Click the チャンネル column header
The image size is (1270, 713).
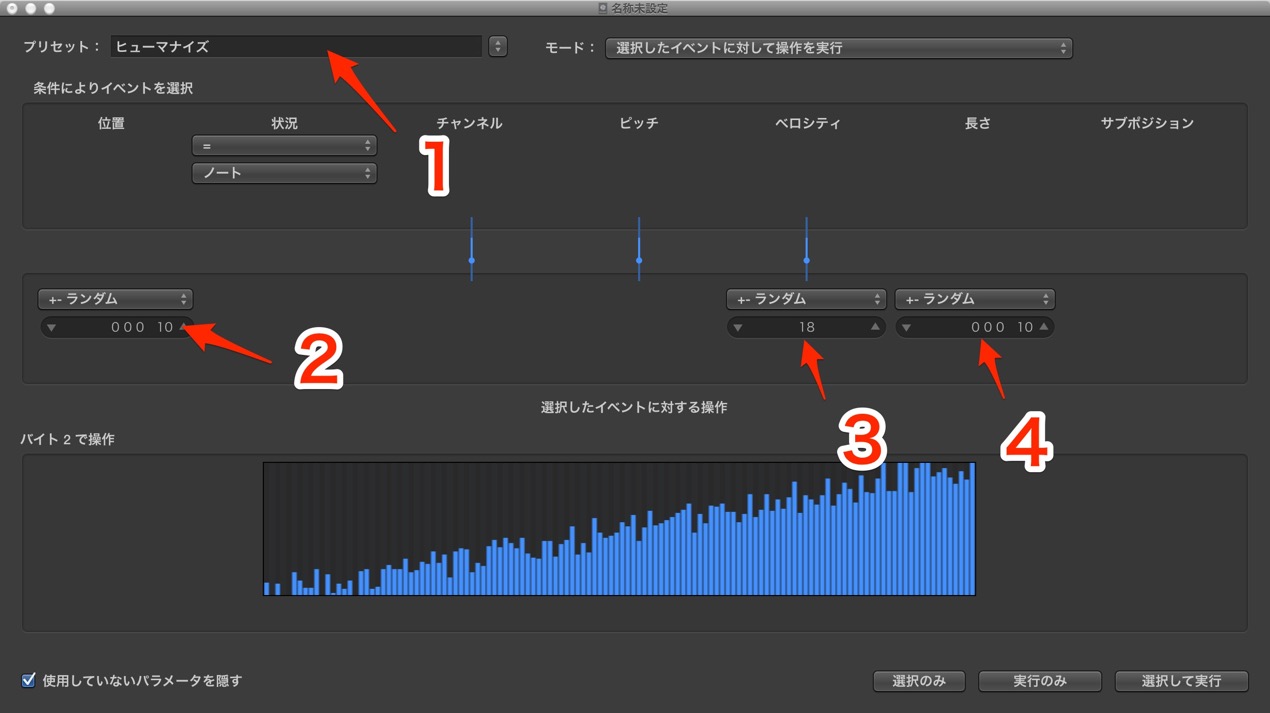(469, 123)
